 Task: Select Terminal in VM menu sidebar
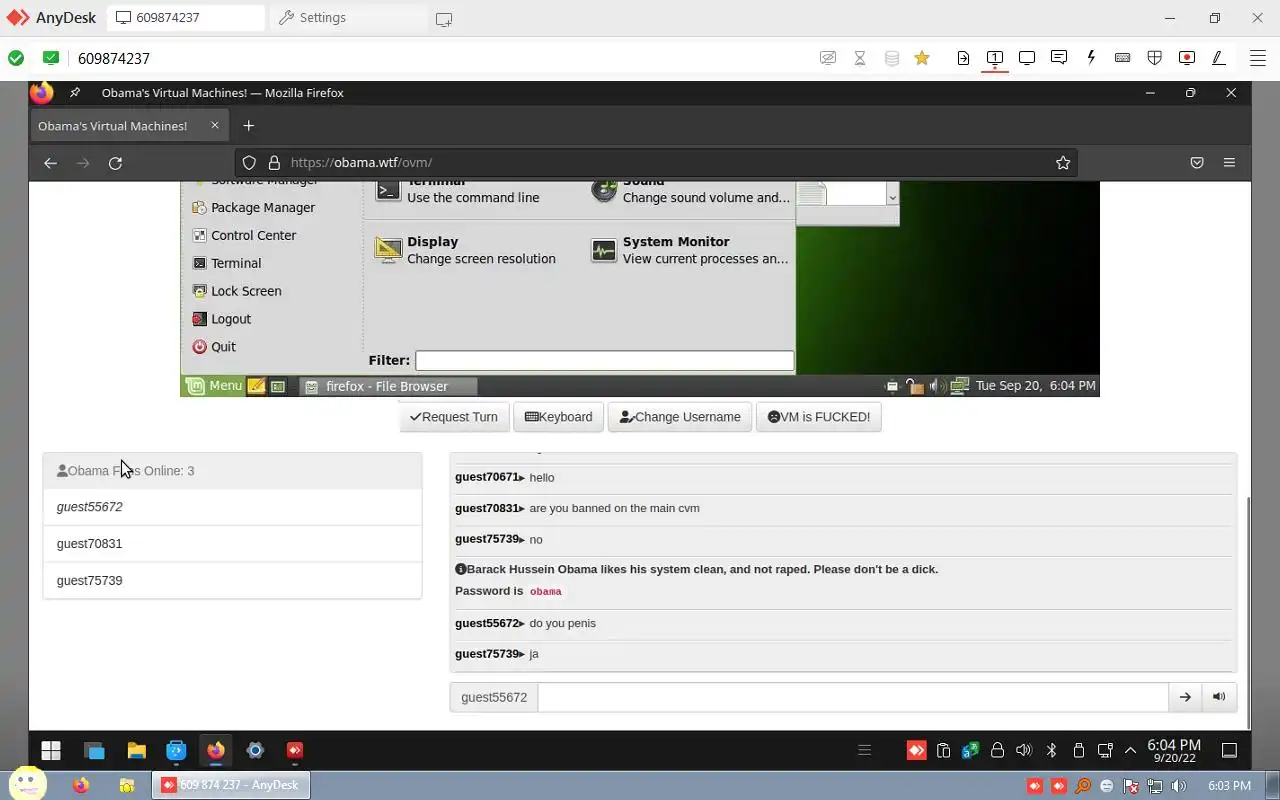(x=226, y=264)
